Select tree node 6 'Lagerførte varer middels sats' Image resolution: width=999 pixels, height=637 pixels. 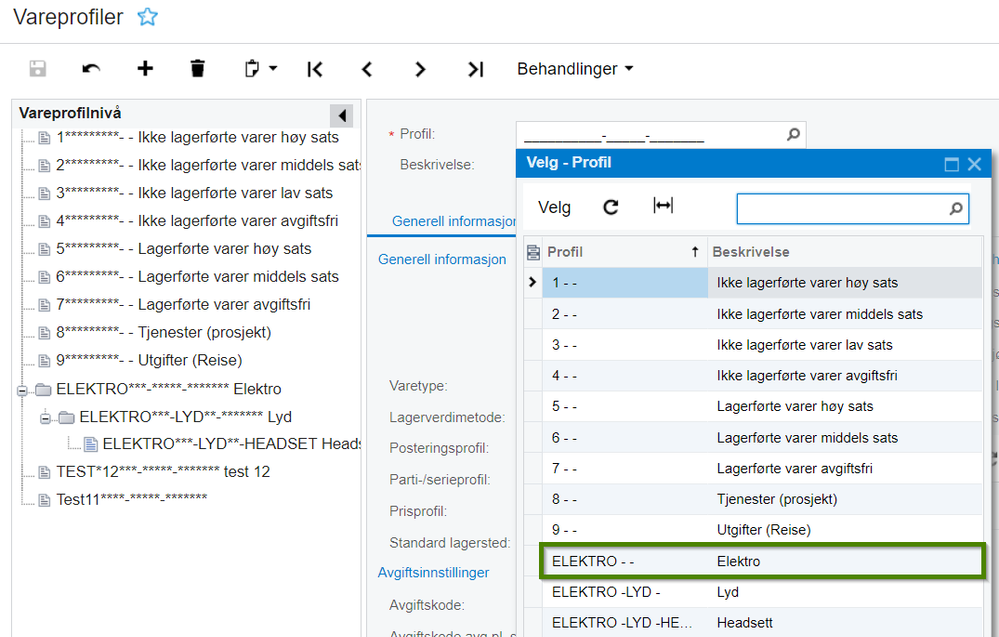tap(198, 277)
